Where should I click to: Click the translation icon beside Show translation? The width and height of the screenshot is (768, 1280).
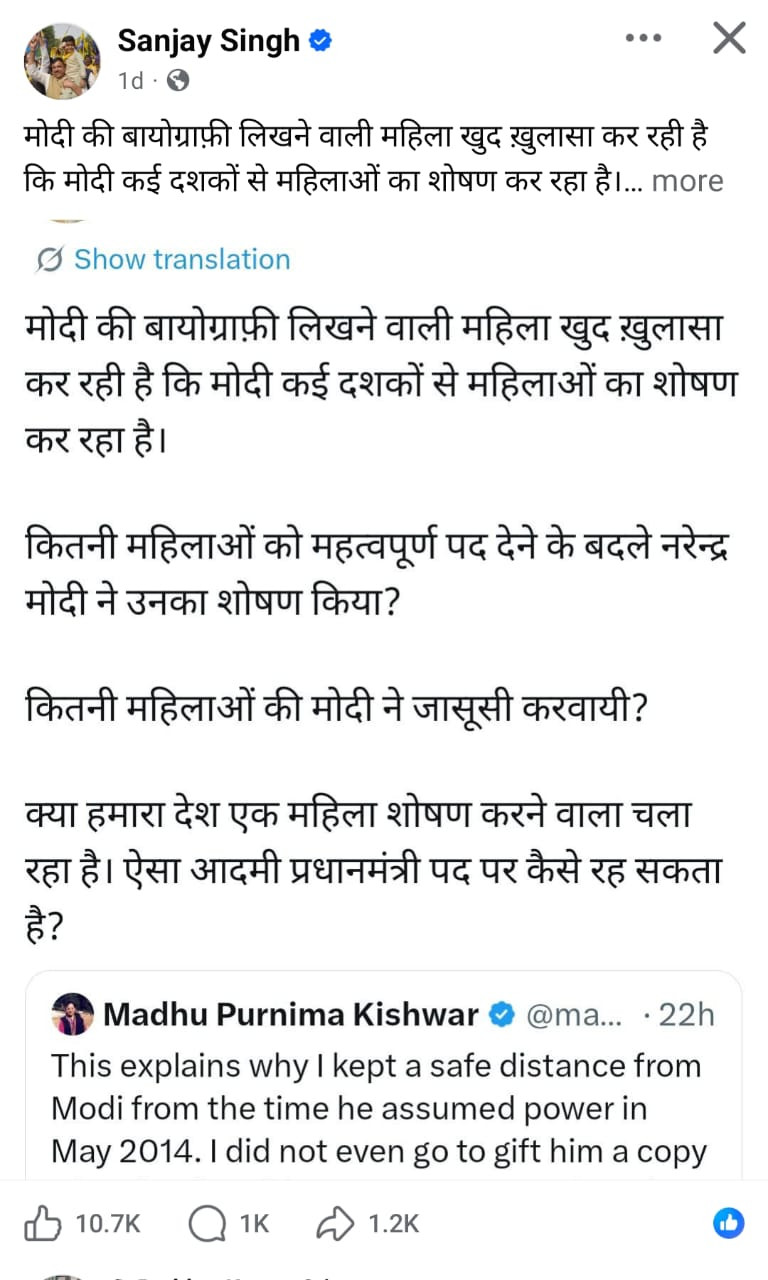pyautogui.click(x=48, y=260)
